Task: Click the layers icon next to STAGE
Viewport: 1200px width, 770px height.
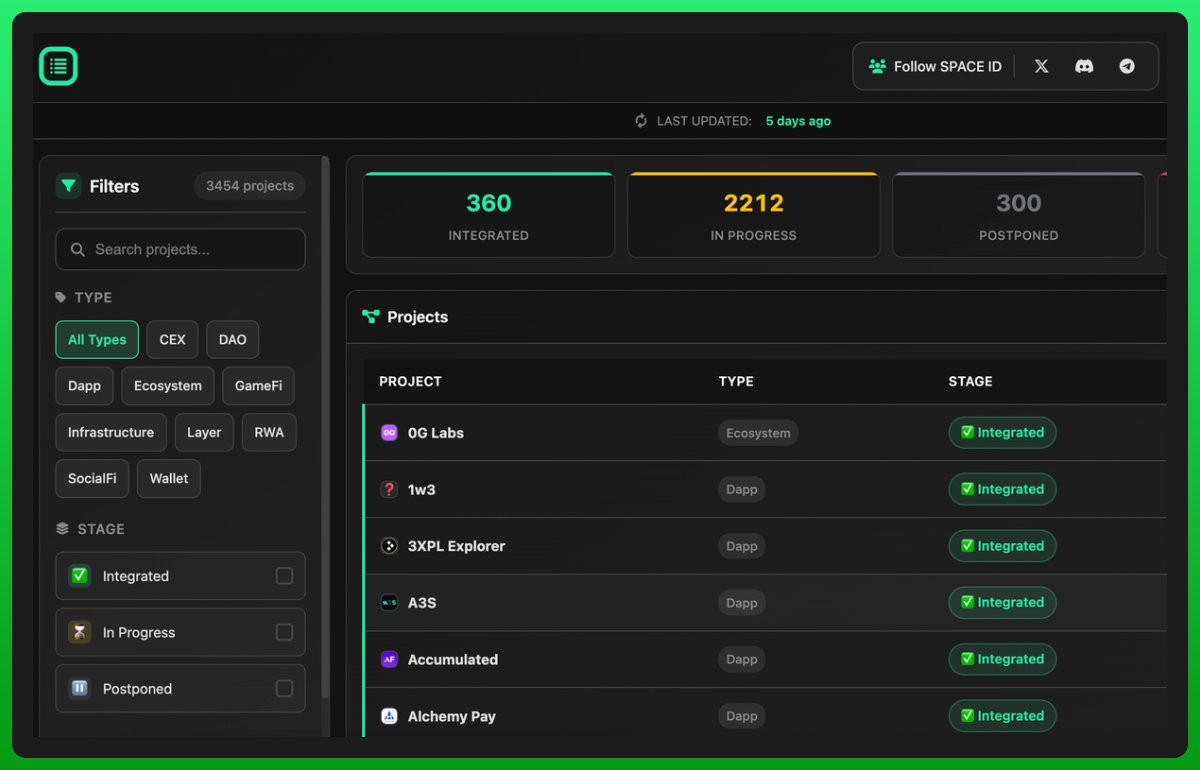Action: [x=62, y=528]
